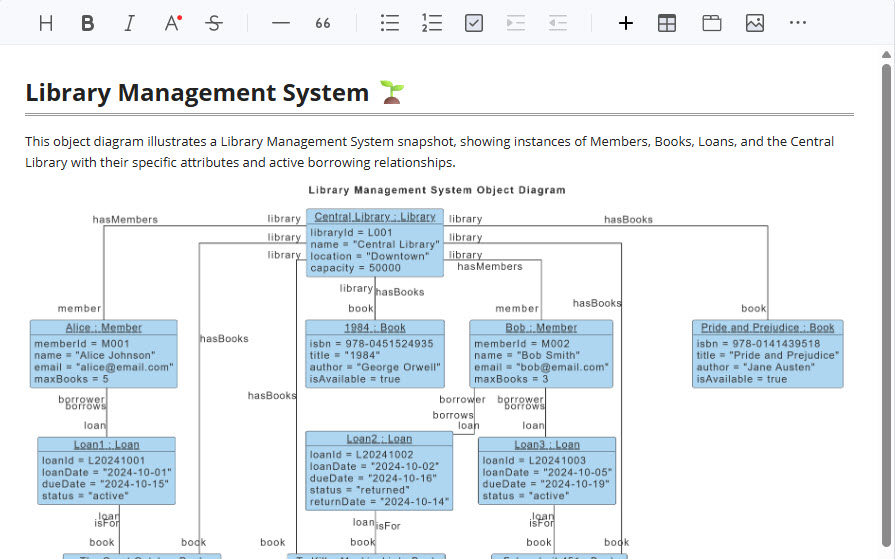
Task: Click maxBooks = 3 attribute
Action: coord(511,379)
